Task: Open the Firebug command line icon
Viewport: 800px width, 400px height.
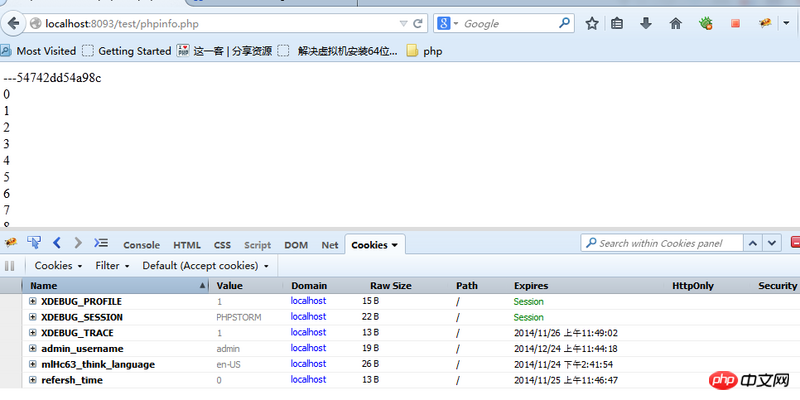Action: 101,243
